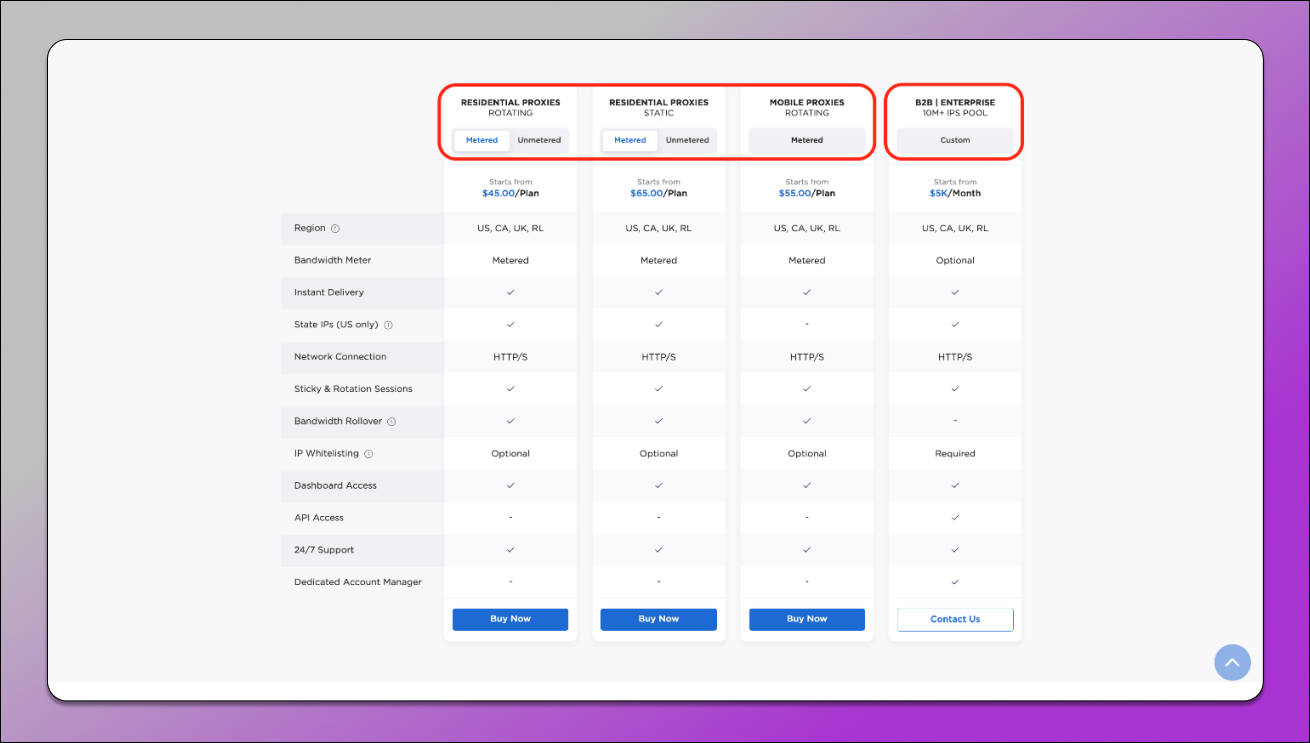Click the info icon beside IP Whitelisting
This screenshot has width=1310, height=743.
point(368,454)
